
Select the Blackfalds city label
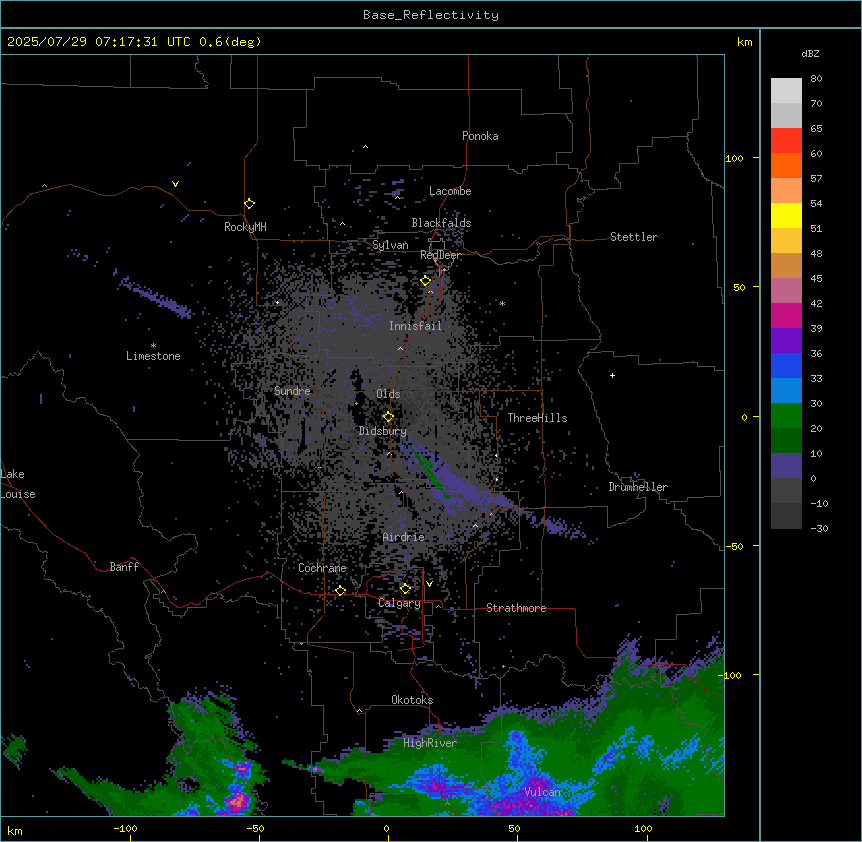pos(441,223)
